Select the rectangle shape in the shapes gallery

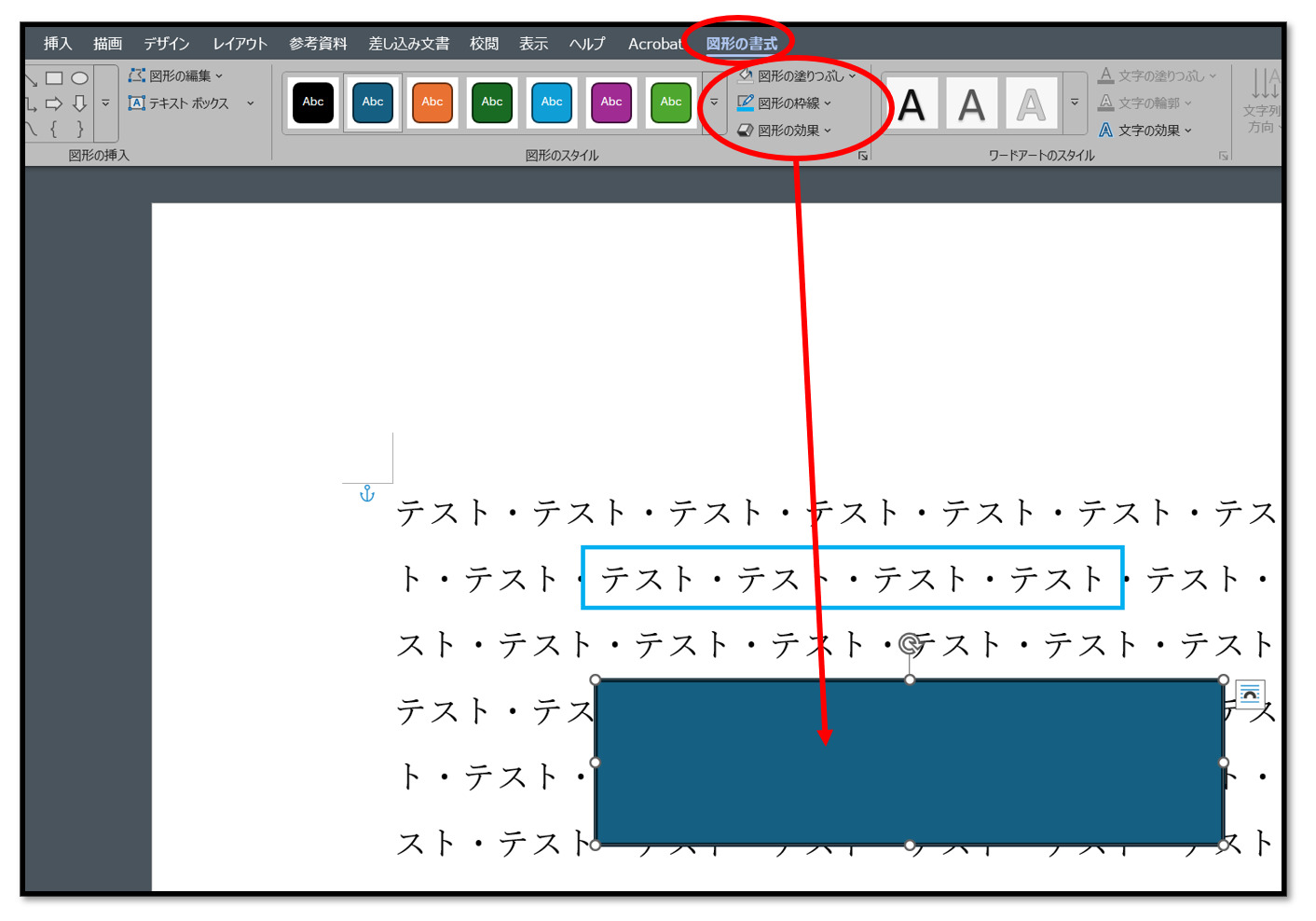click(x=54, y=78)
